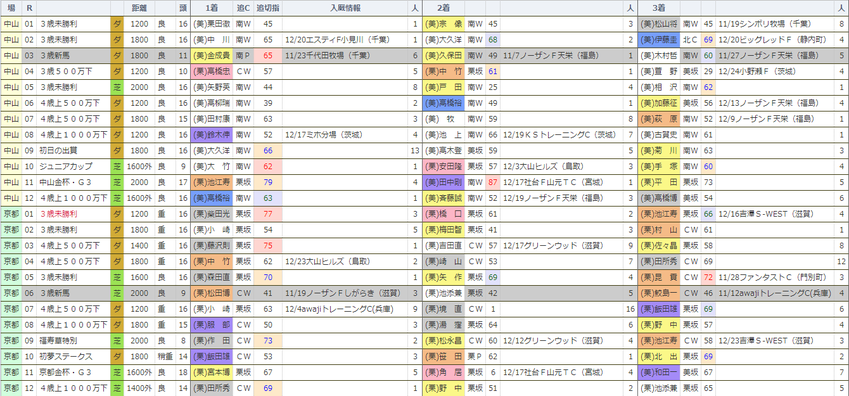The height and width of the screenshot is (396, 849).
Task: Click the 12/17ミホ分場（茨城） cell
Action: tap(345, 135)
